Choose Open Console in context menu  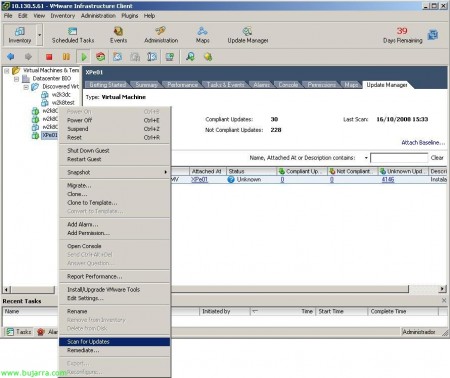click(115, 246)
